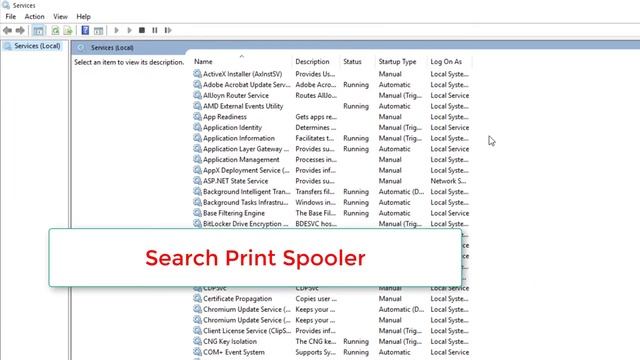Open the Help toolbar icon
This screenshot has width=640, height=360.
click(85, 30)
